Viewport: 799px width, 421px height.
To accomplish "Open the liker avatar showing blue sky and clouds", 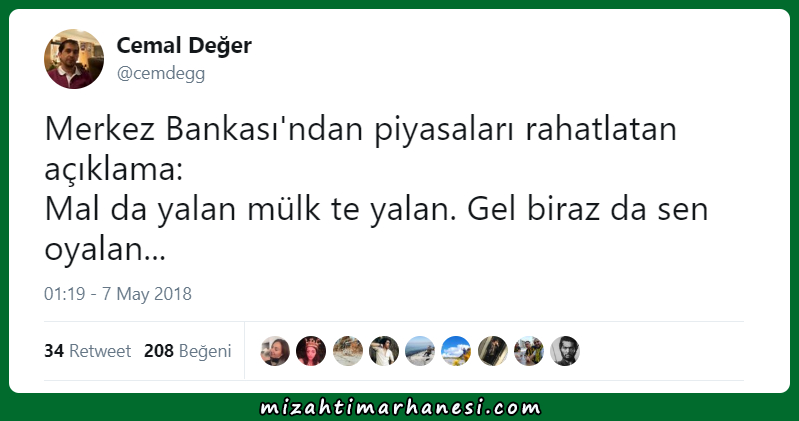I will 456,351.
